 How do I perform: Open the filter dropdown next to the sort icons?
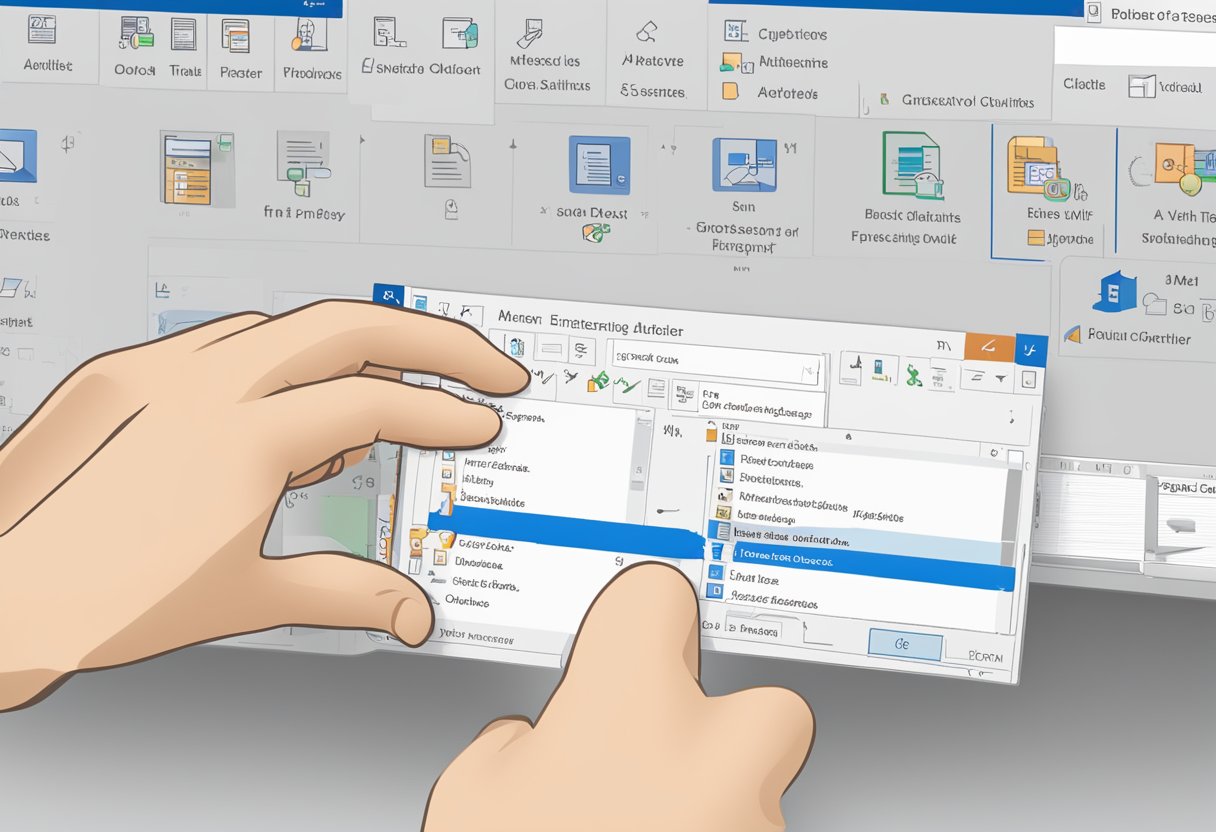point(1001,376)
